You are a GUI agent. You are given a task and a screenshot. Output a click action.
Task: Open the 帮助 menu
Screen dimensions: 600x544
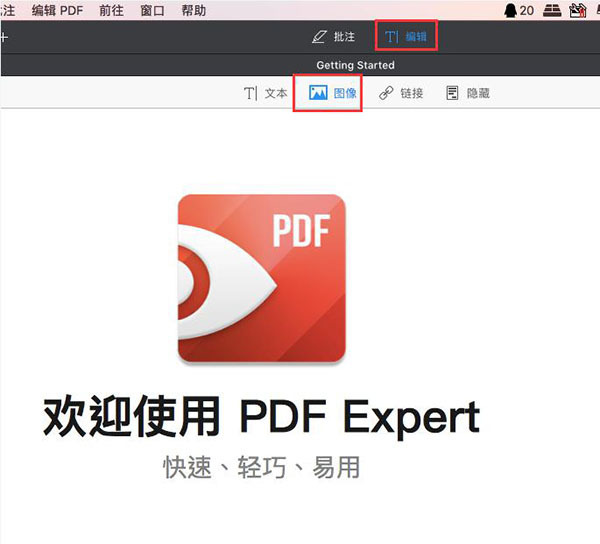tap(194, 10)
